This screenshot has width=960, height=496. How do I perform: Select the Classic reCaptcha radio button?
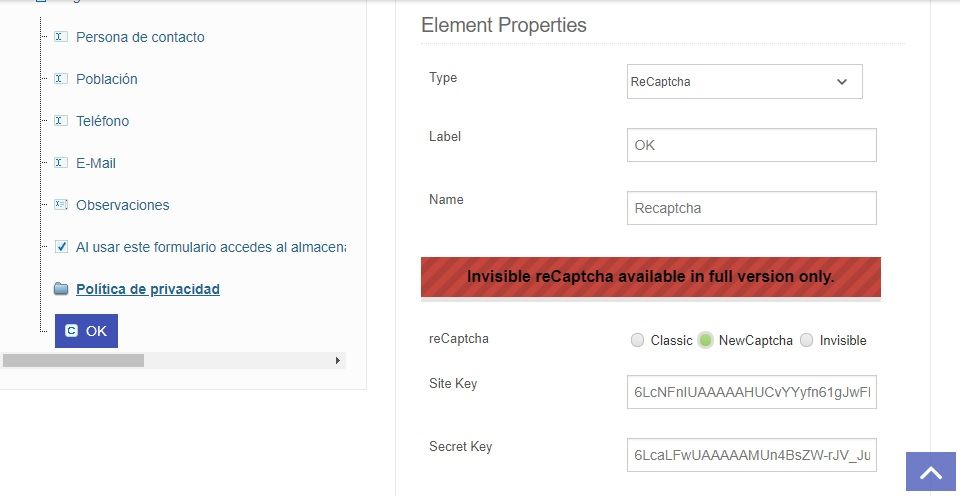pyautogui.click(x=637, y=340)
